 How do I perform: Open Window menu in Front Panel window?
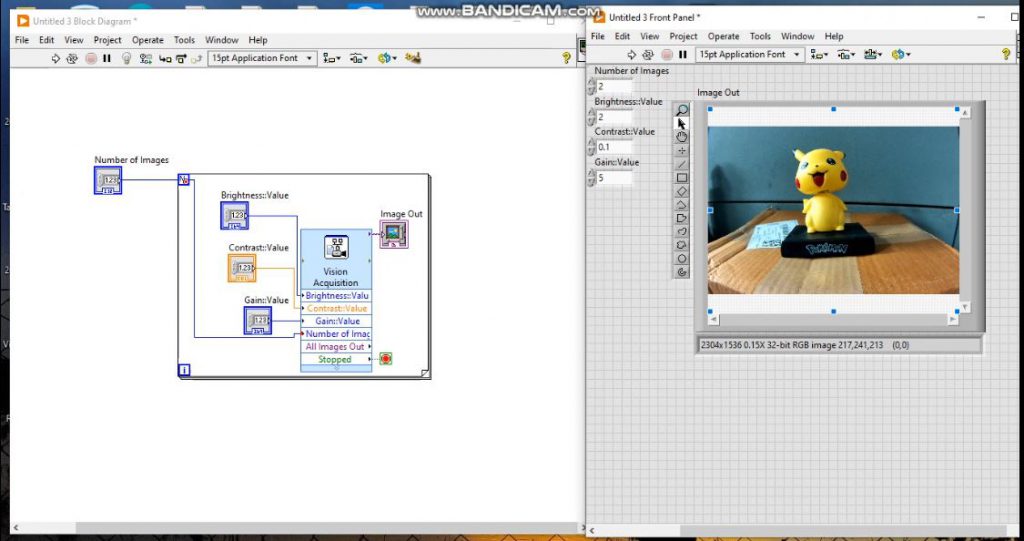pyautogui.click(x=797, y=37)
